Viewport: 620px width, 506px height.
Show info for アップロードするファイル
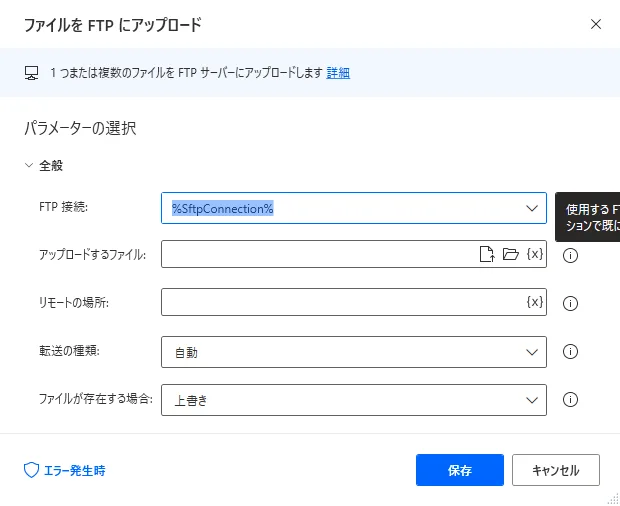[x=571, y=255]
